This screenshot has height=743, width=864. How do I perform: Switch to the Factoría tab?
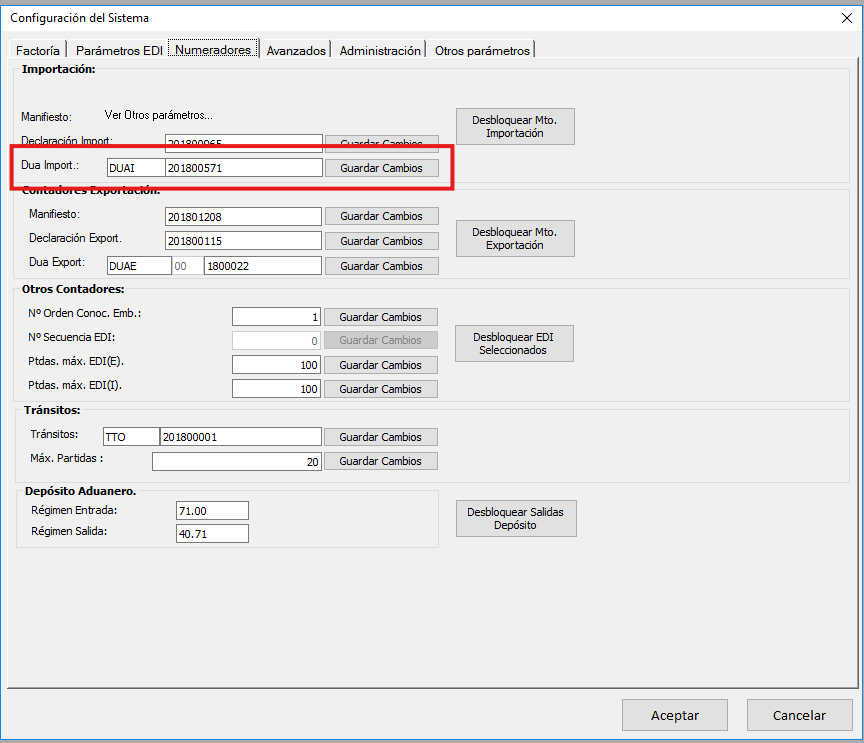[38, 50]
